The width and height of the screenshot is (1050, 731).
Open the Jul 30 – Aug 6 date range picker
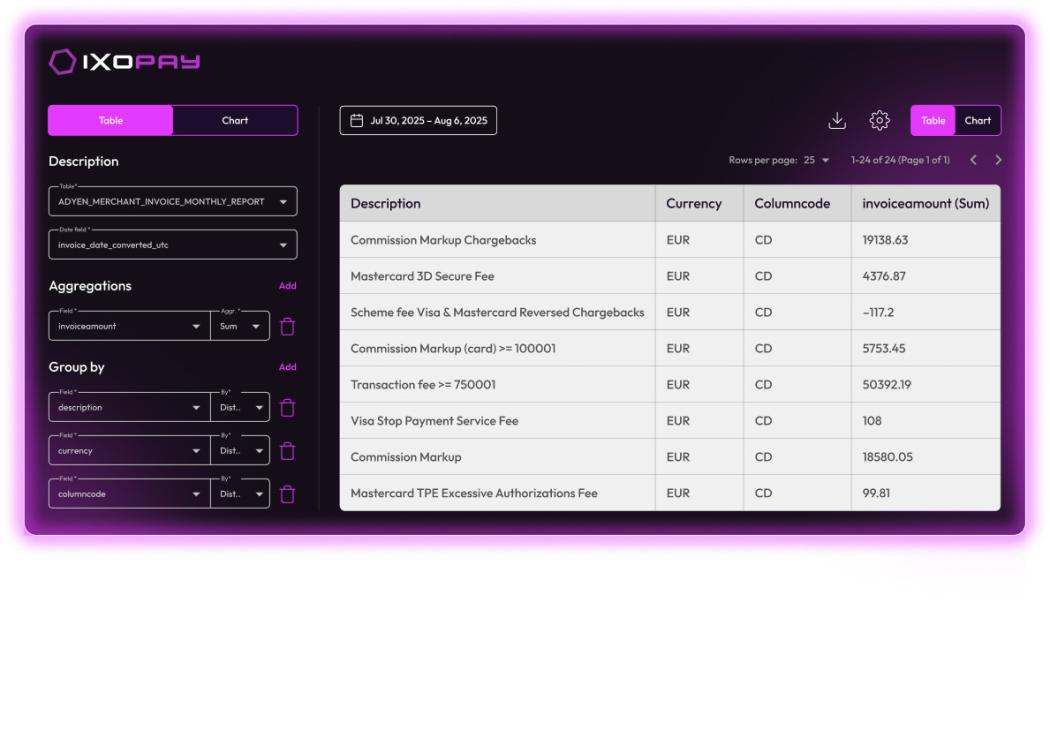[x=418, y=121]
